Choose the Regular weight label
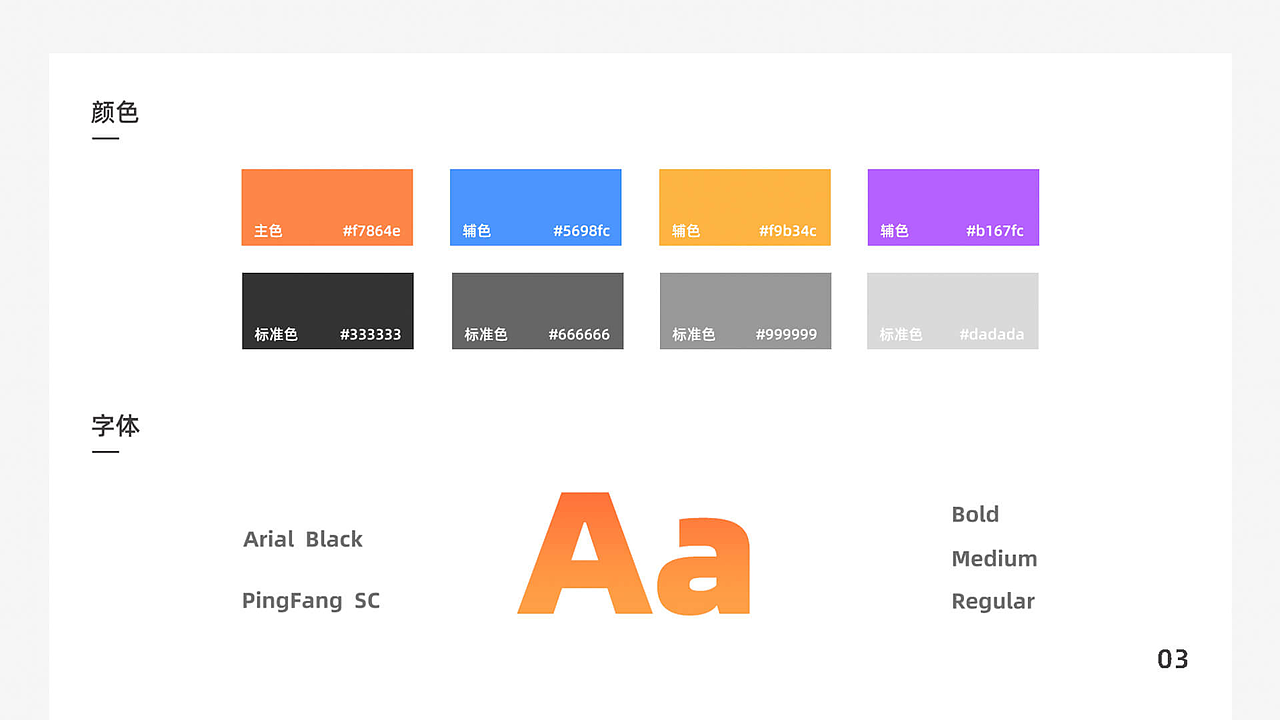Image resolution: width=1280 pixels, height=720 pixels. (x=993, y=601)
